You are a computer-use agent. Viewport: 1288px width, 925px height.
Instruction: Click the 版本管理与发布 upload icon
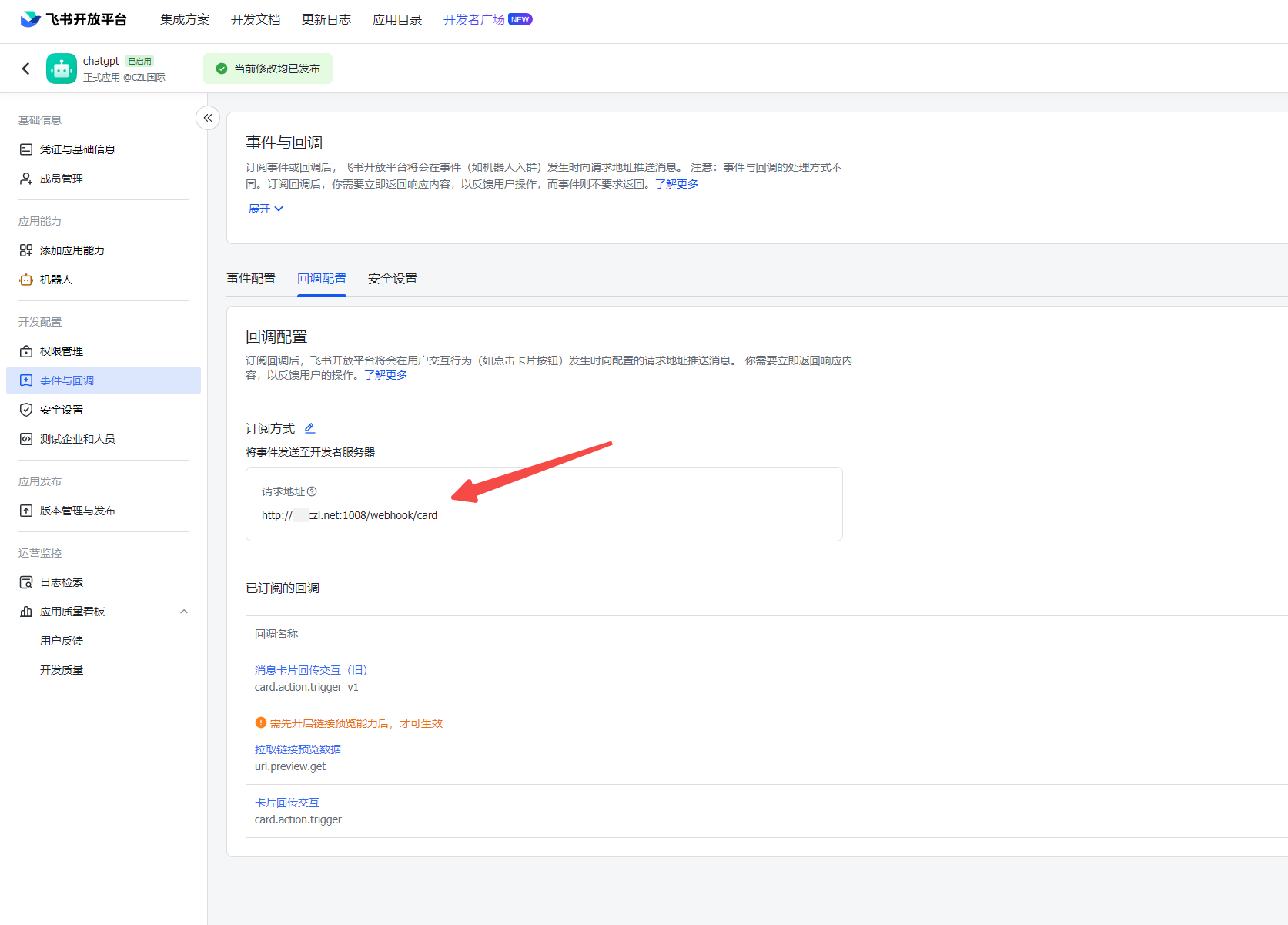point(26,511)
